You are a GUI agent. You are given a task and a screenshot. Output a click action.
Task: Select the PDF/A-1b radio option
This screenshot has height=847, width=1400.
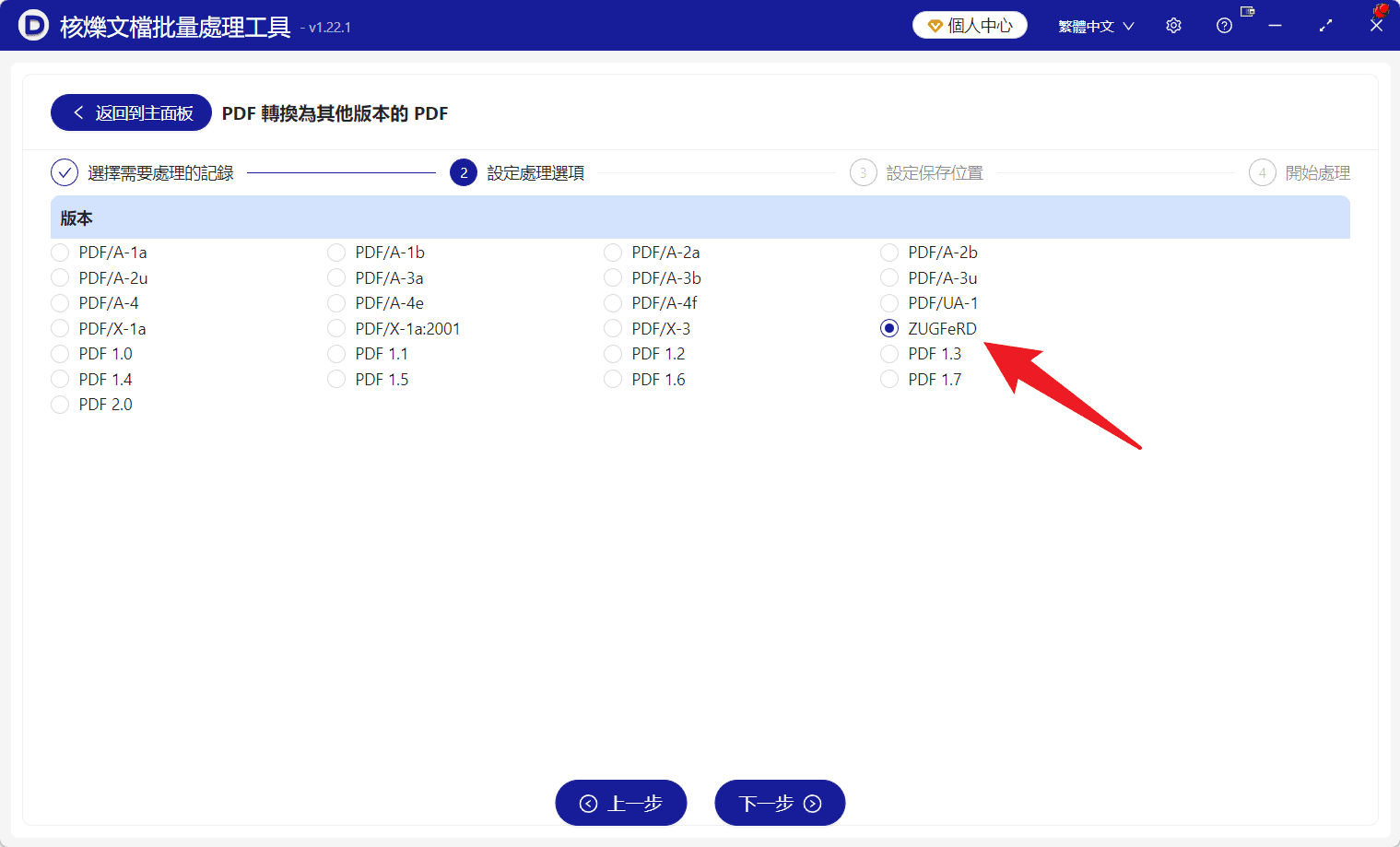click(x=336, y=253)
